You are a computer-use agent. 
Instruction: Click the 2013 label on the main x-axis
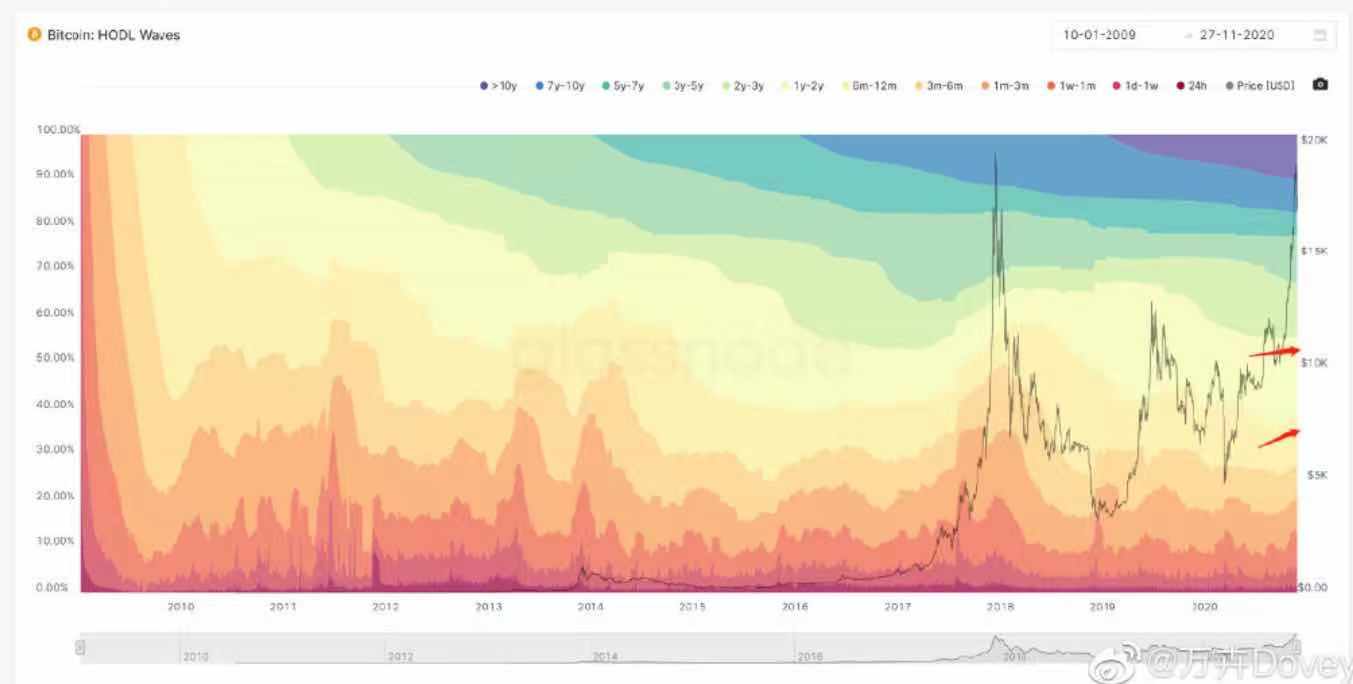pyautogui.click(x=488, y=606)
